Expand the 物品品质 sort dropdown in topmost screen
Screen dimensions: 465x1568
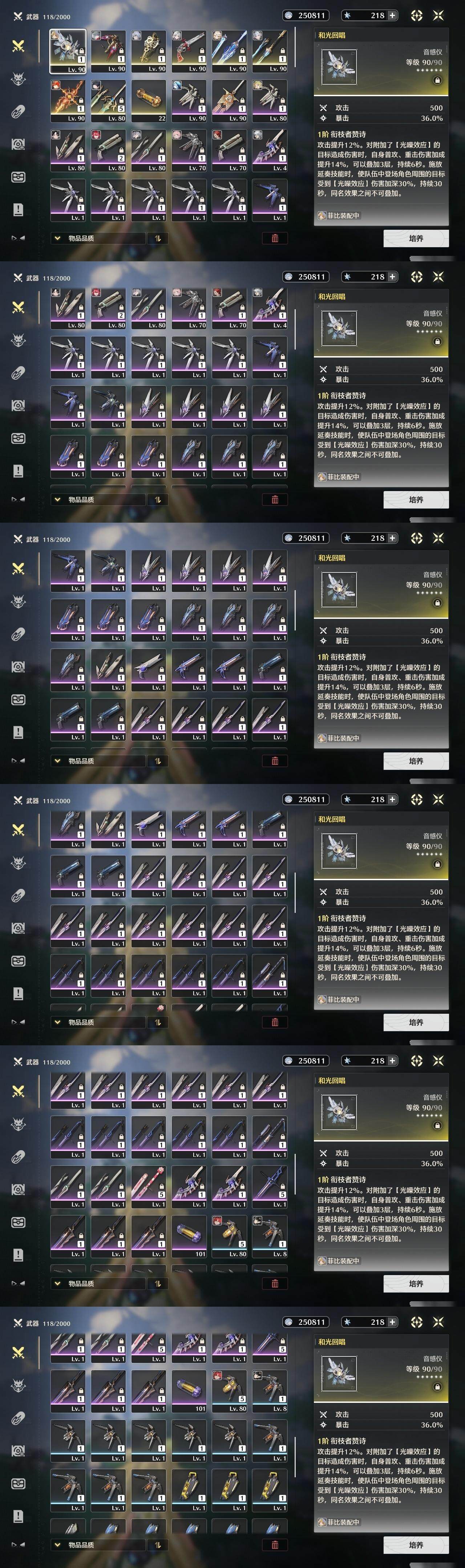click(98, 238)
